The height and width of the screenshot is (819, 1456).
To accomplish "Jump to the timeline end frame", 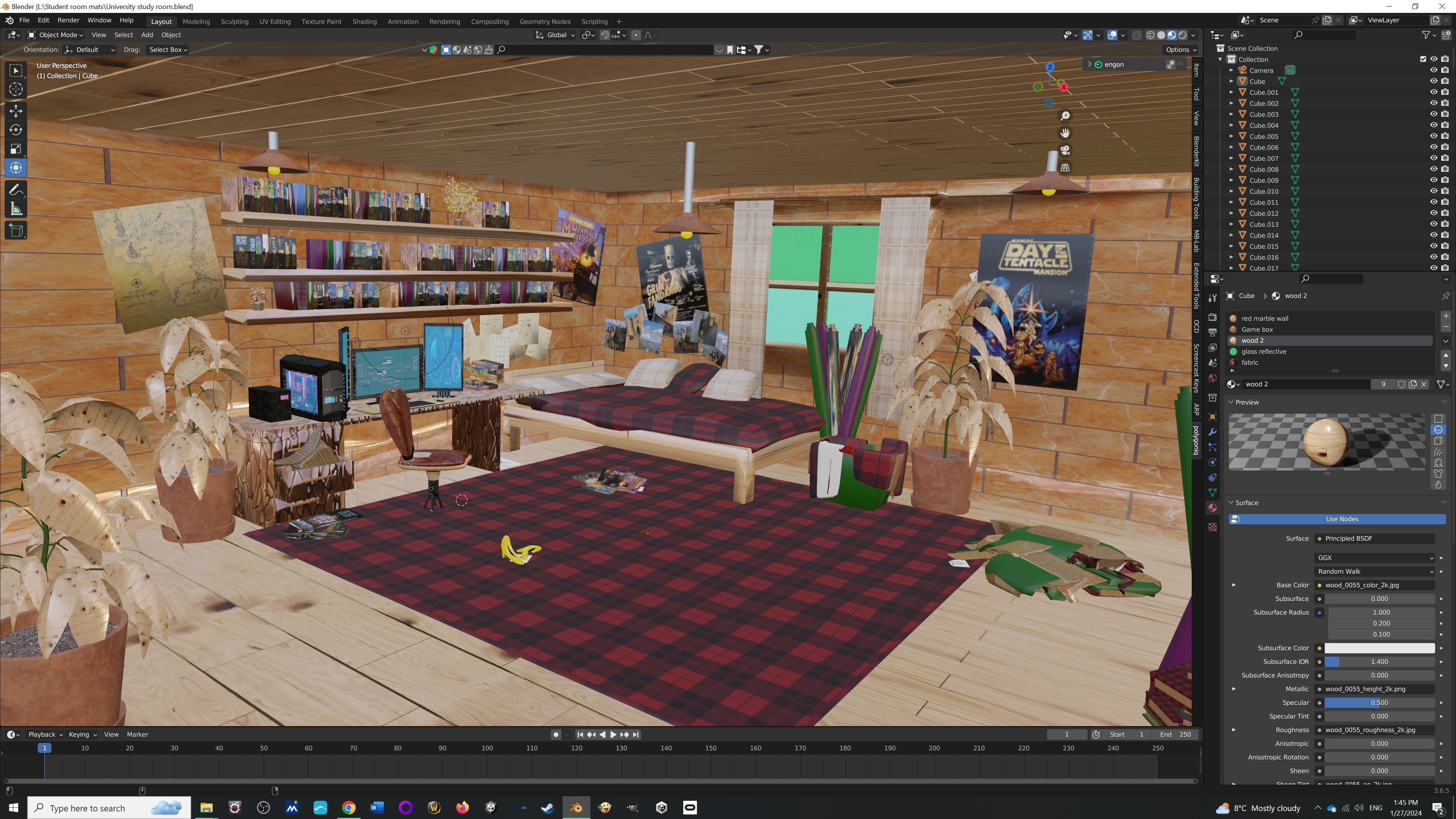I will click(x=636, y=735).
